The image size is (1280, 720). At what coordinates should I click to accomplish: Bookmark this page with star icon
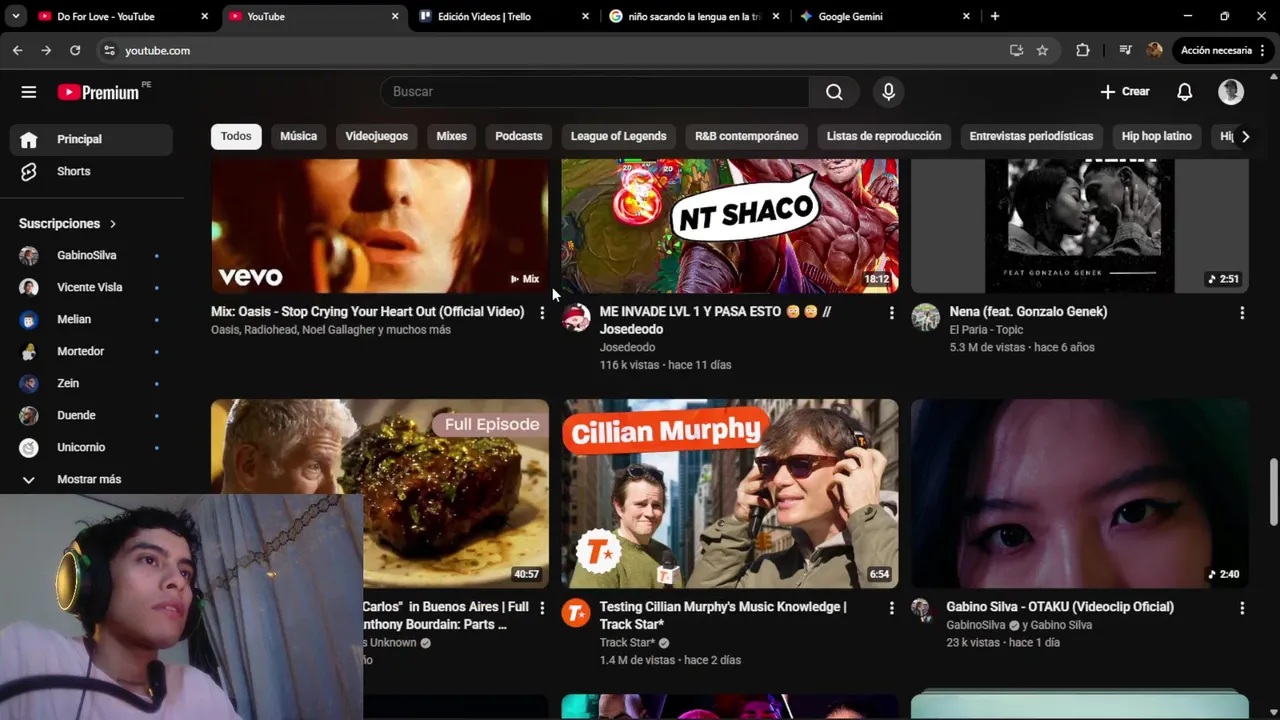[1042, 50]
